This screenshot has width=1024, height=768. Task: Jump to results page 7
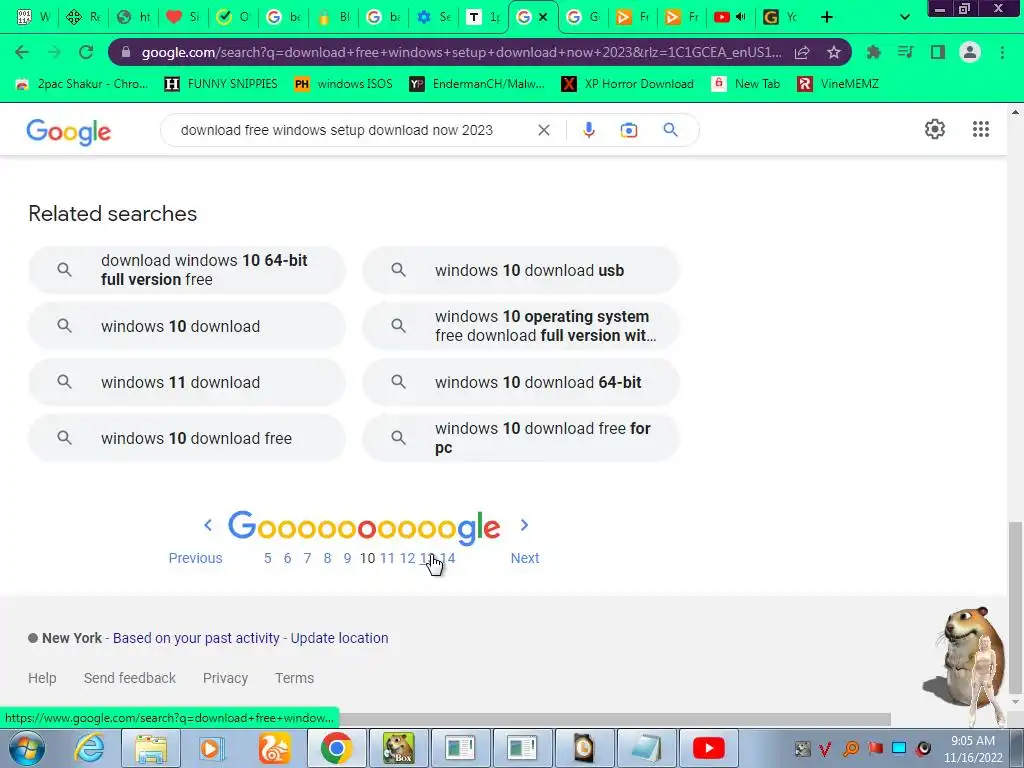click(307, 558)
